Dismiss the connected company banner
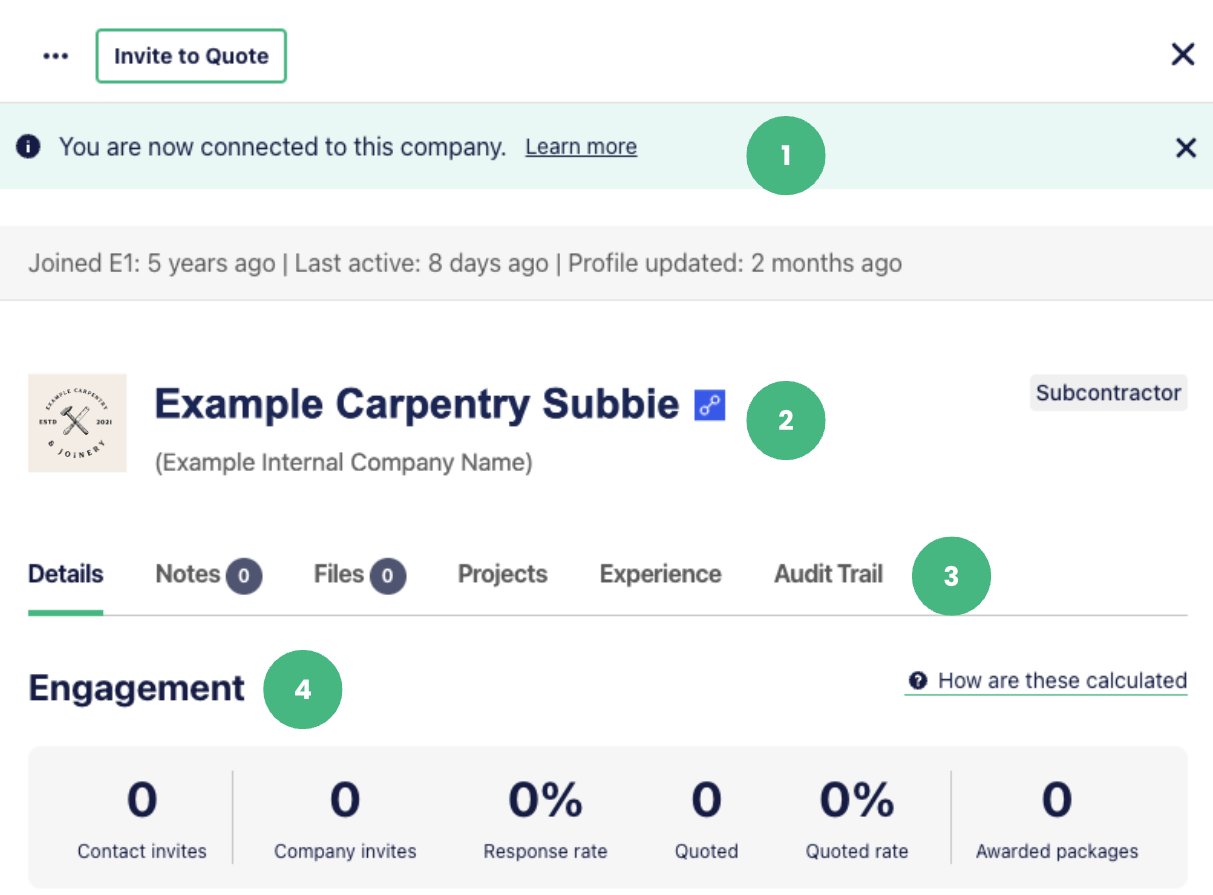Image resolution: width=1213 pixels, height=895 pixels. coord(1186,148)
